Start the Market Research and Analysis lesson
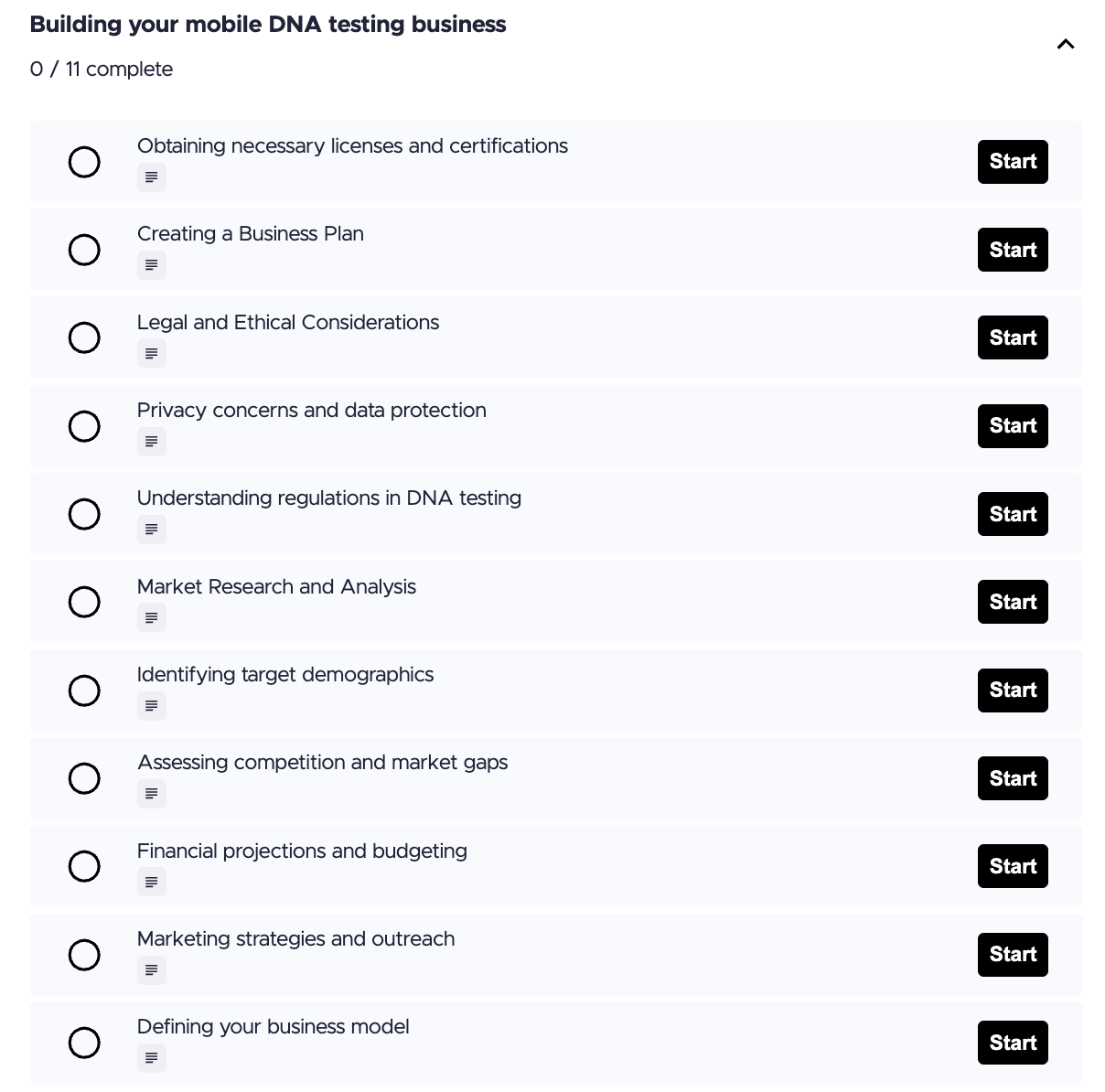1105x1092 pixels. click(1013, 602)
